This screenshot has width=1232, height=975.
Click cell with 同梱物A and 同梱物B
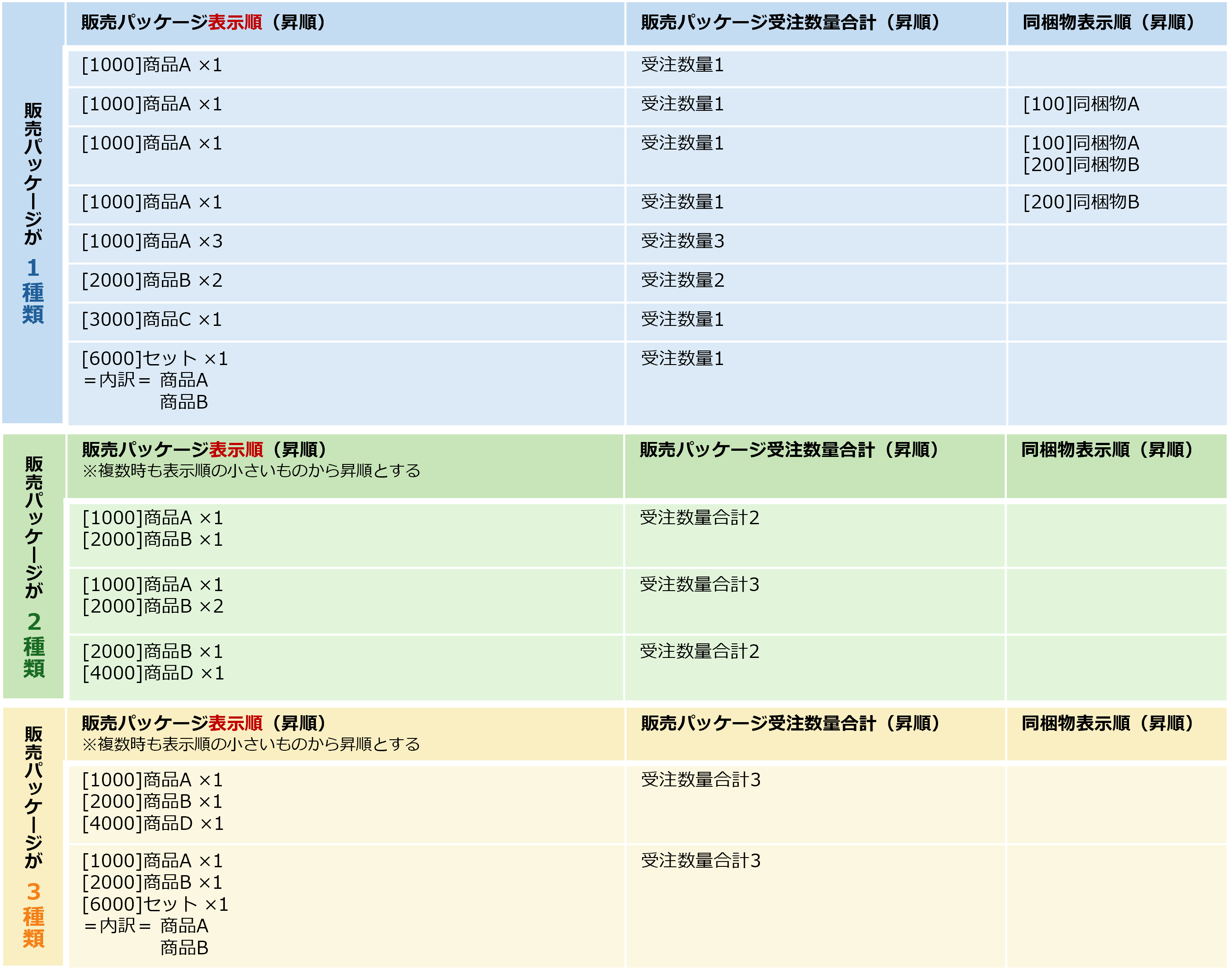(x=1081, y=154)
